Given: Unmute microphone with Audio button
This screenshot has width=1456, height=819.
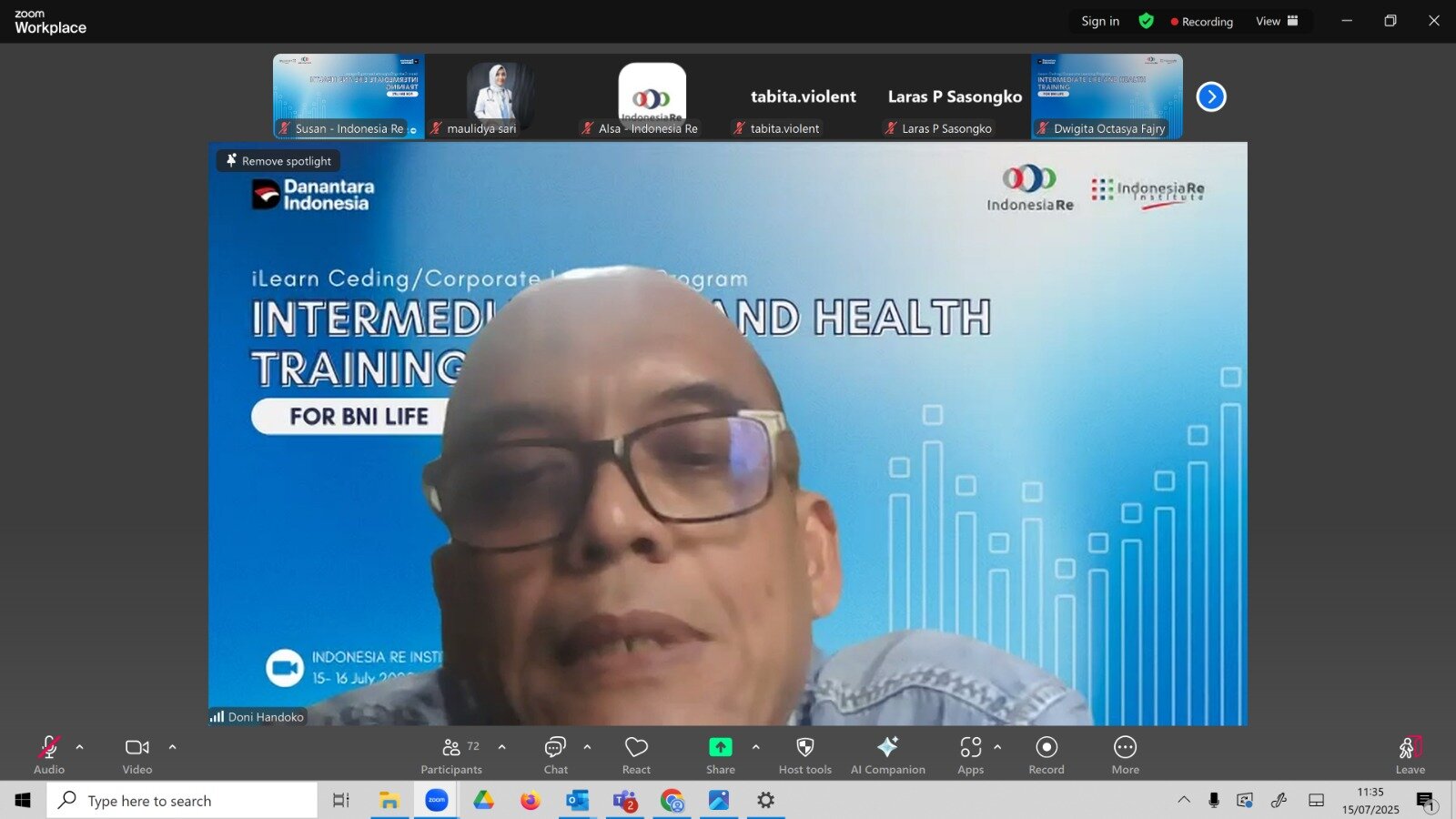Looking at the screenshot, I should pyautogui.click(x=49, y=754).
